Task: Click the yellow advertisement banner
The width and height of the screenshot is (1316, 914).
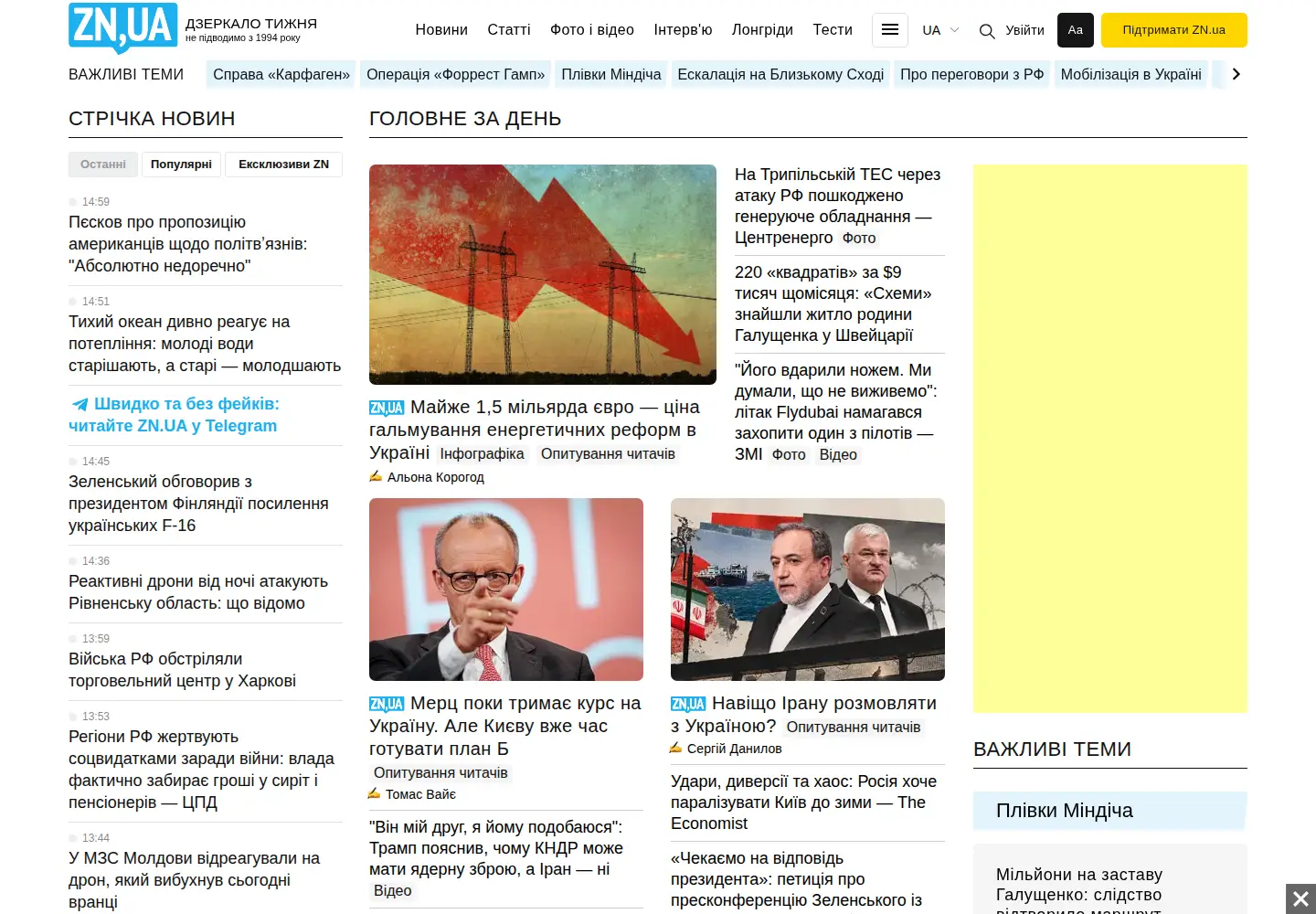Action: 1110,439
